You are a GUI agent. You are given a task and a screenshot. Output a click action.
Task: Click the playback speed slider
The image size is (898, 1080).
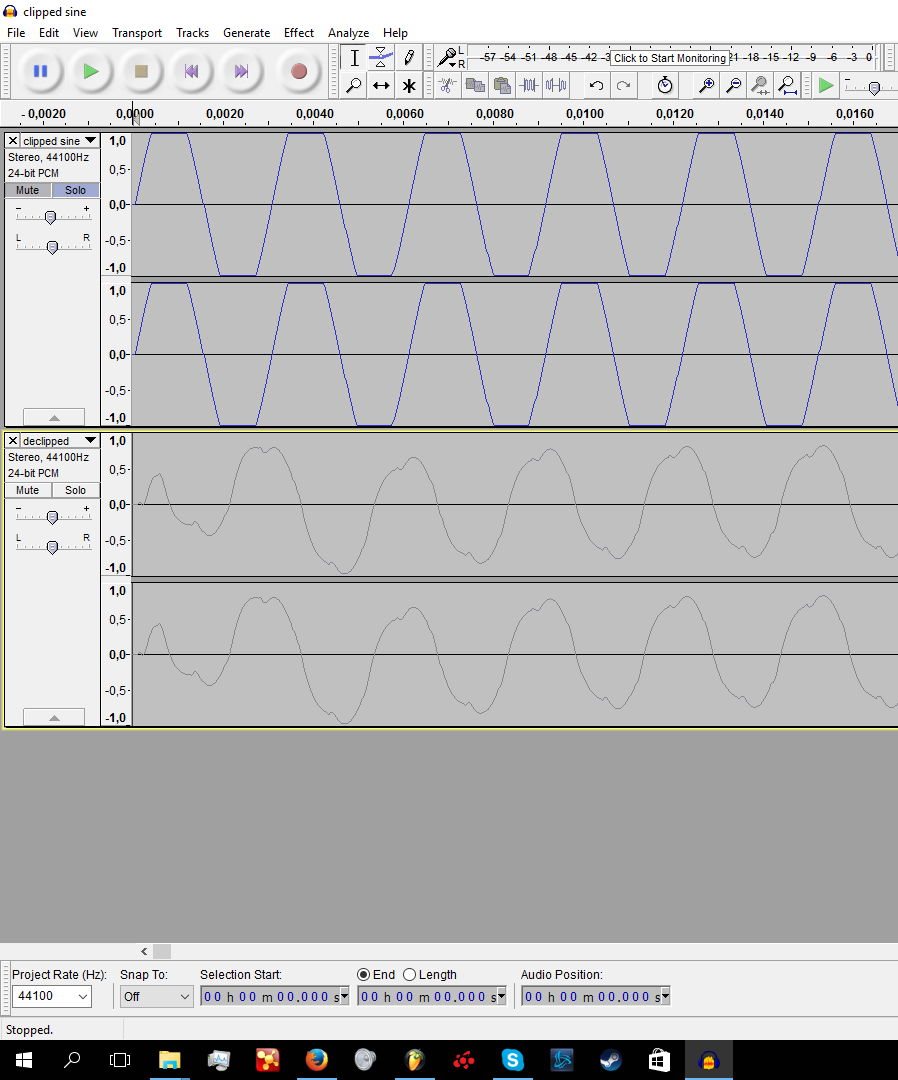(x=874, y=88)
